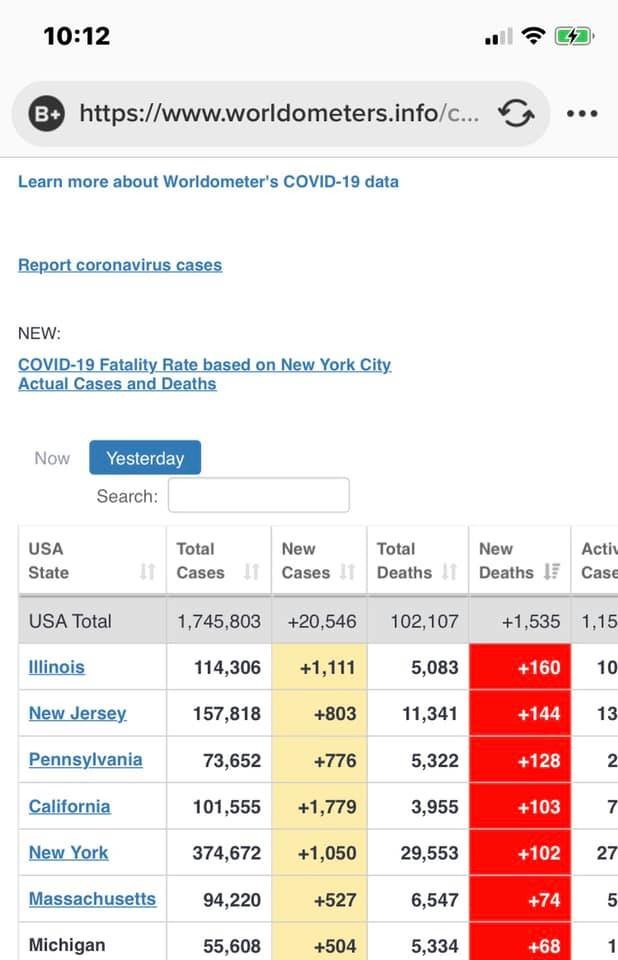The image size is (618, 960).
Task: Open Learn more about Worldometer's COVID-19 data
Action: coord(208,182)
